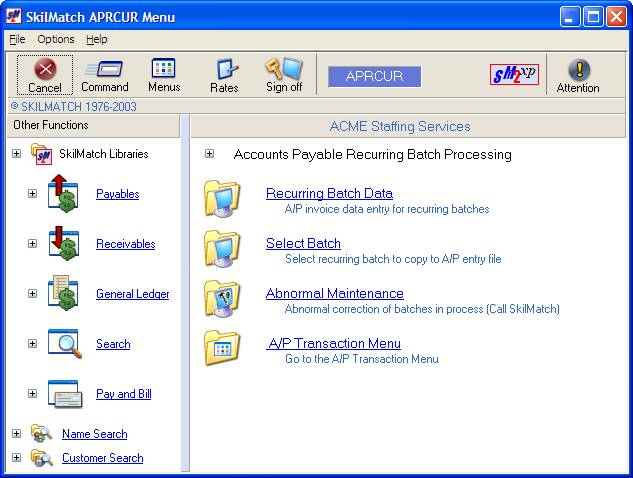This screenshot has width=633, height=478.
Task: Click the SKILMATCH 1976-2003 copyright text
Action: (74, 107)
